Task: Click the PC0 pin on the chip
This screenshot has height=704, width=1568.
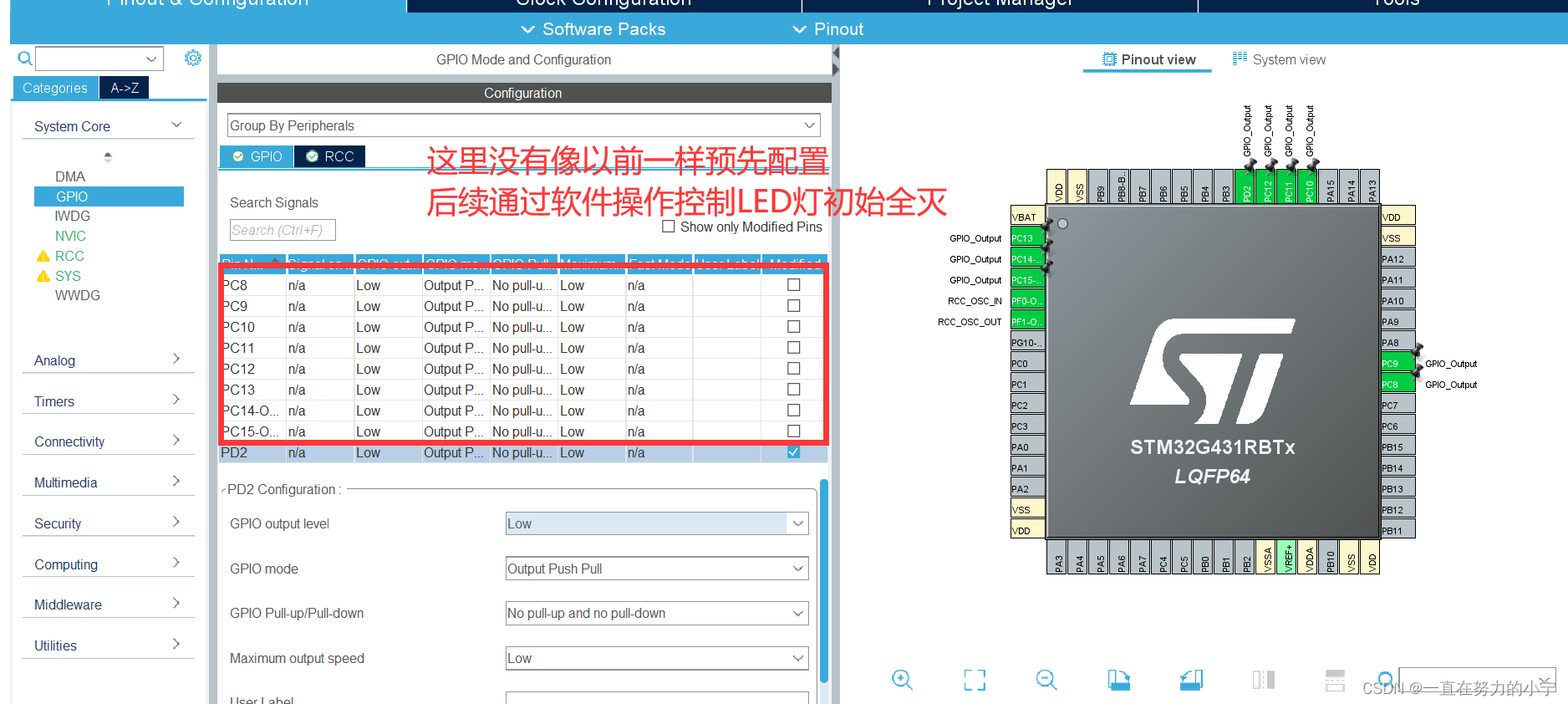Action: click(1027, 364)
